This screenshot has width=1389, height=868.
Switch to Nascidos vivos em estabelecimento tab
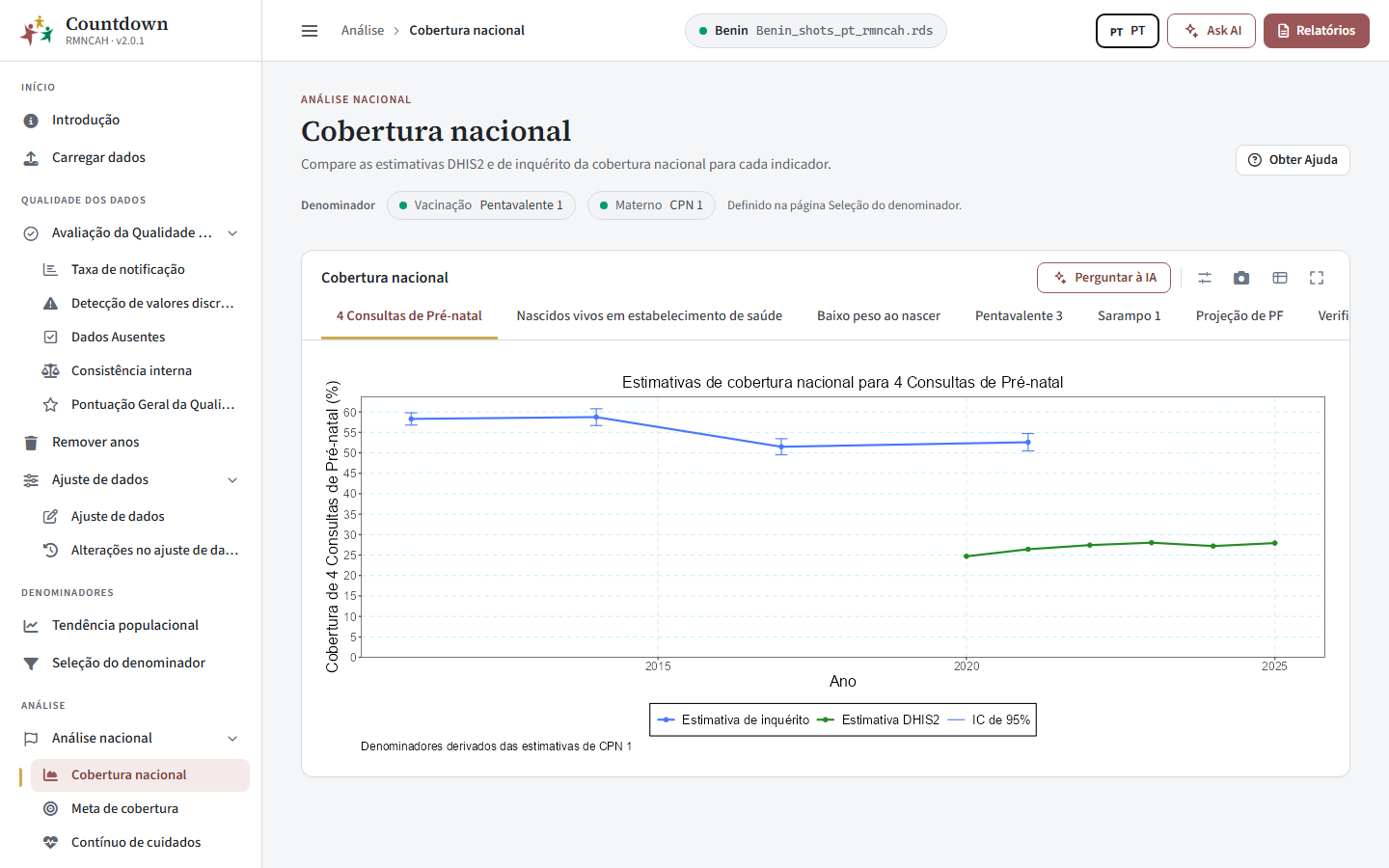tap(649, 316)
